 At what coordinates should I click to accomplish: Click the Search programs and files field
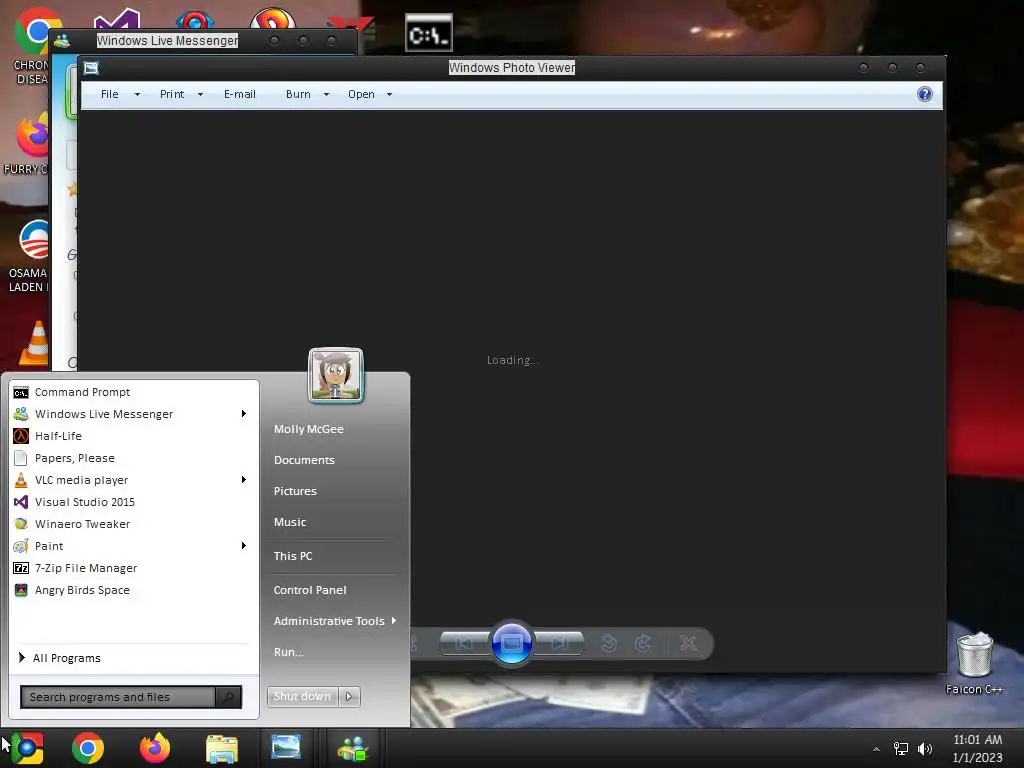pyautogui.click(x=118, y=697)
